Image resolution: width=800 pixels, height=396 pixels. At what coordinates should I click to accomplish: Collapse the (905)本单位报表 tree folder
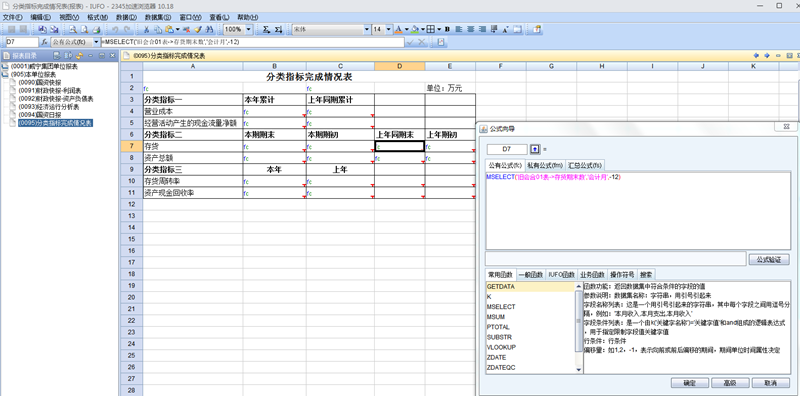(x=5, y=74)
